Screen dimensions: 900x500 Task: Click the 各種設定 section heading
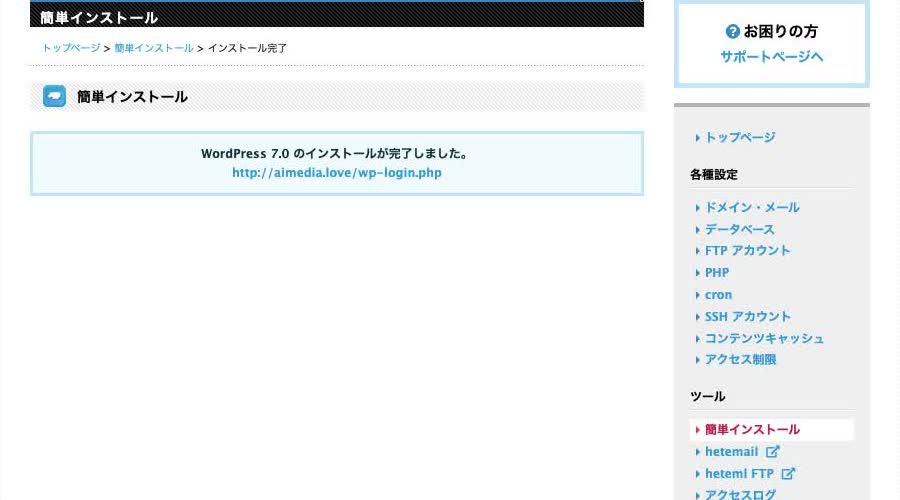coord(713,175)
